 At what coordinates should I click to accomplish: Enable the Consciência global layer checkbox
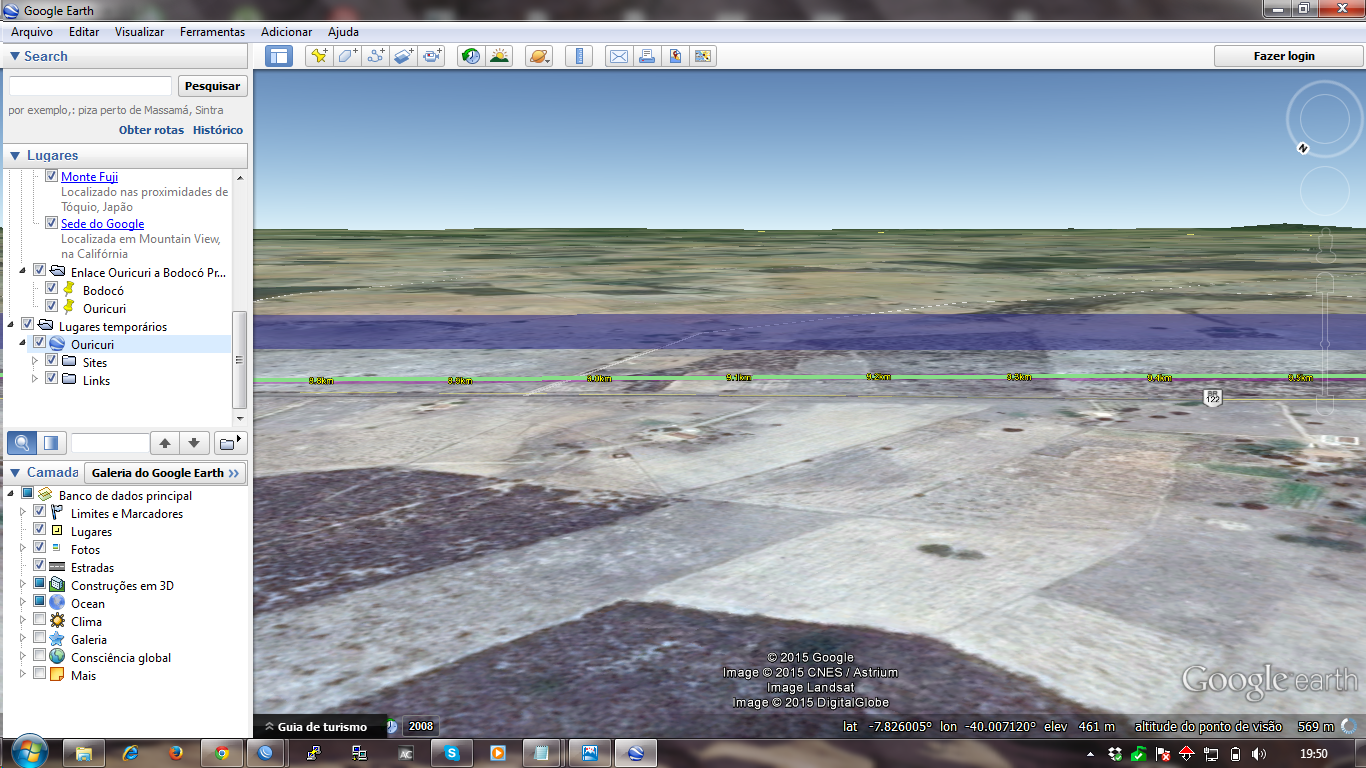40,656
